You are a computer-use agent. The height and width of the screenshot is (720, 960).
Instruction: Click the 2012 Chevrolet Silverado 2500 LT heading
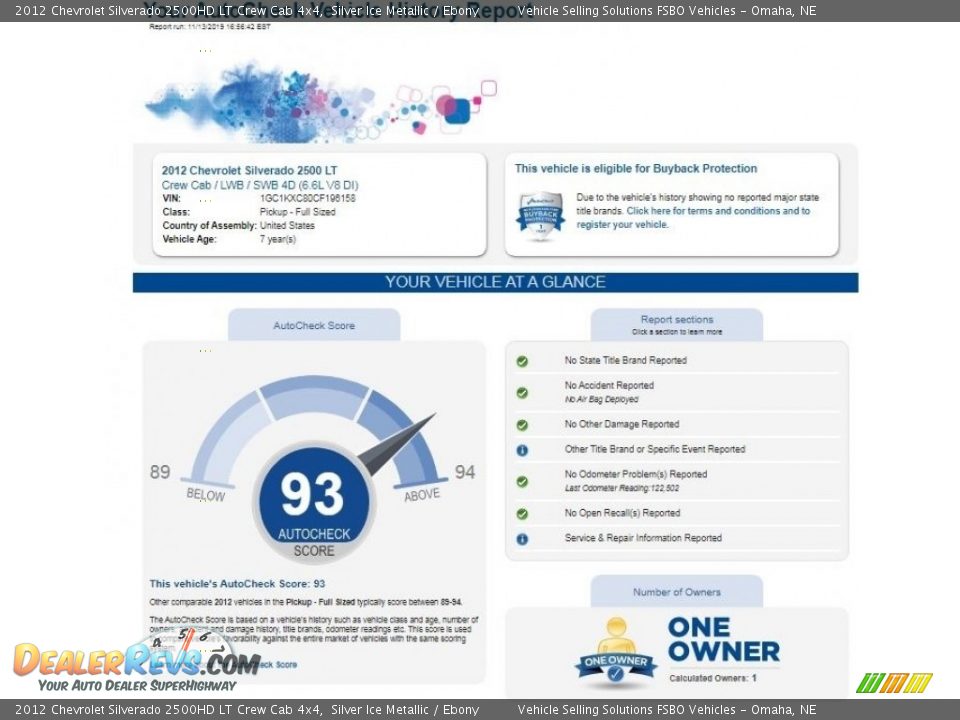click(250, 170)
